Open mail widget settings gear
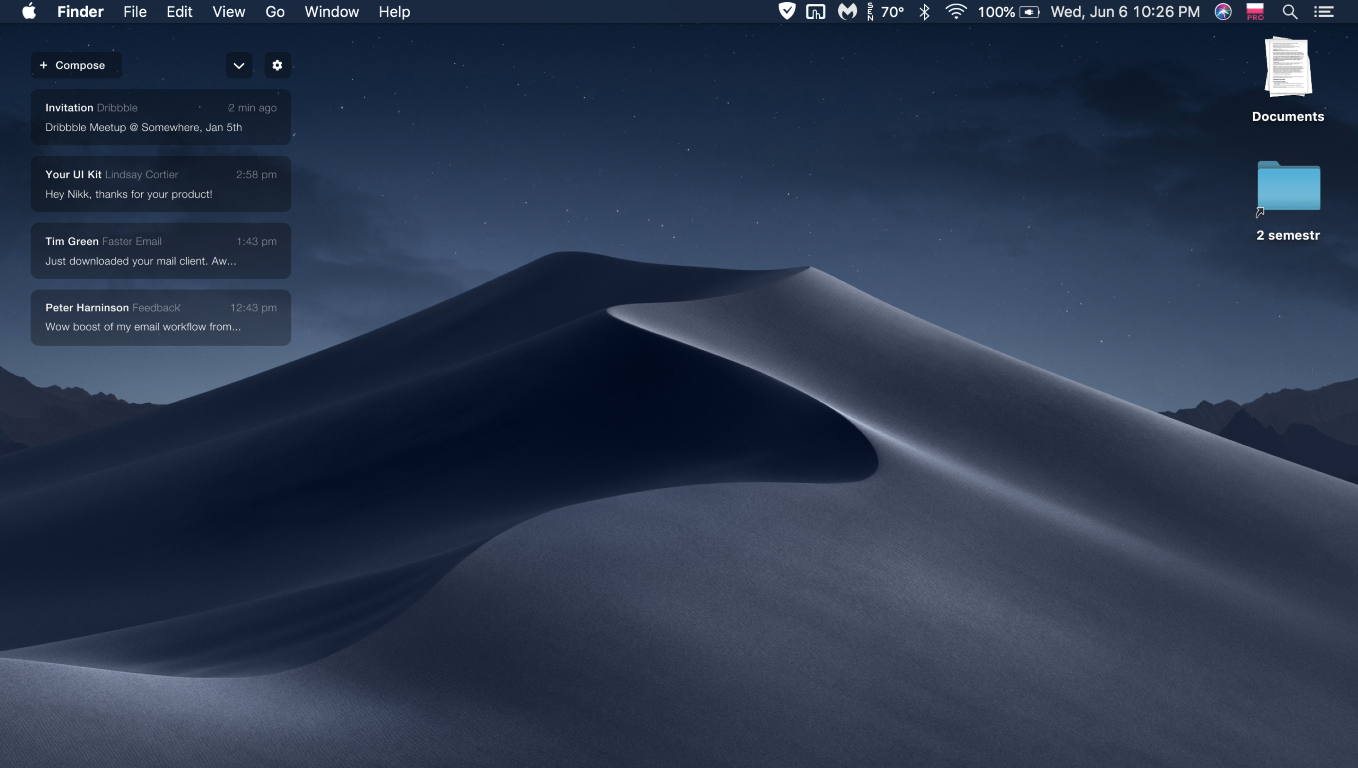The image size is (1358, 768). [x=277, y=65]
